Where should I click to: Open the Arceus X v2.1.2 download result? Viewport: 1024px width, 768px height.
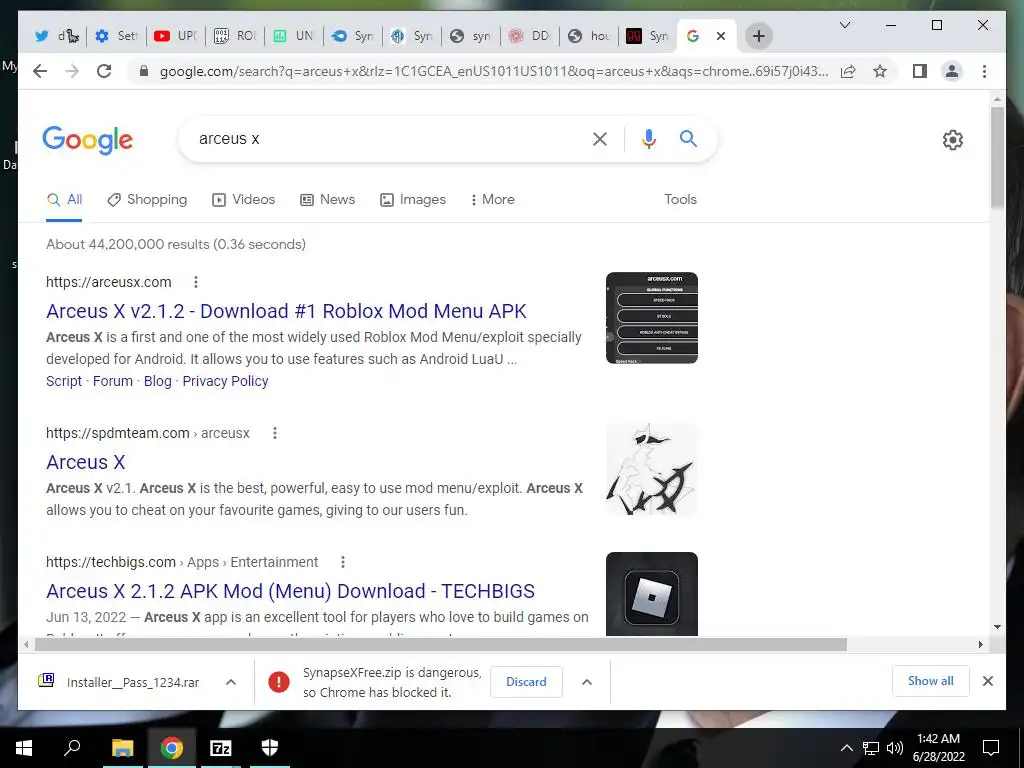tap(286, 311)
